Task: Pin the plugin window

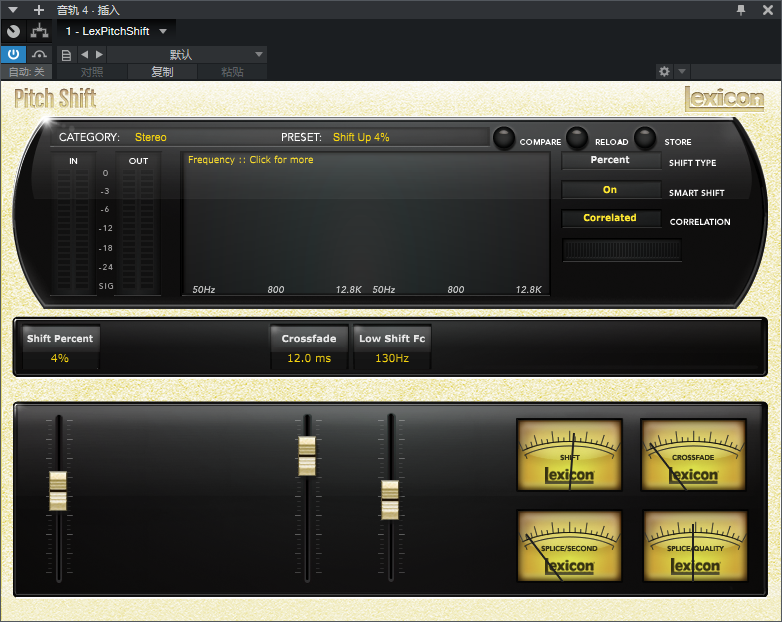Action: point(741,9)
